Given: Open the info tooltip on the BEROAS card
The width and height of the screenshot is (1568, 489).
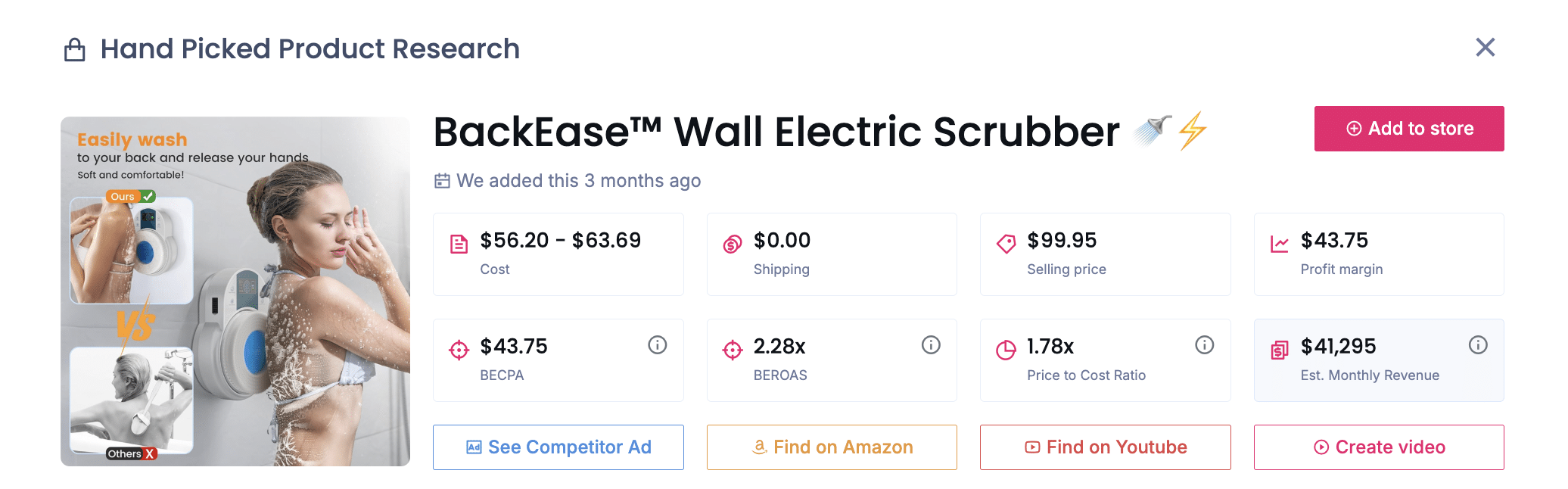Looking at the screenshot, I should 930,344.
